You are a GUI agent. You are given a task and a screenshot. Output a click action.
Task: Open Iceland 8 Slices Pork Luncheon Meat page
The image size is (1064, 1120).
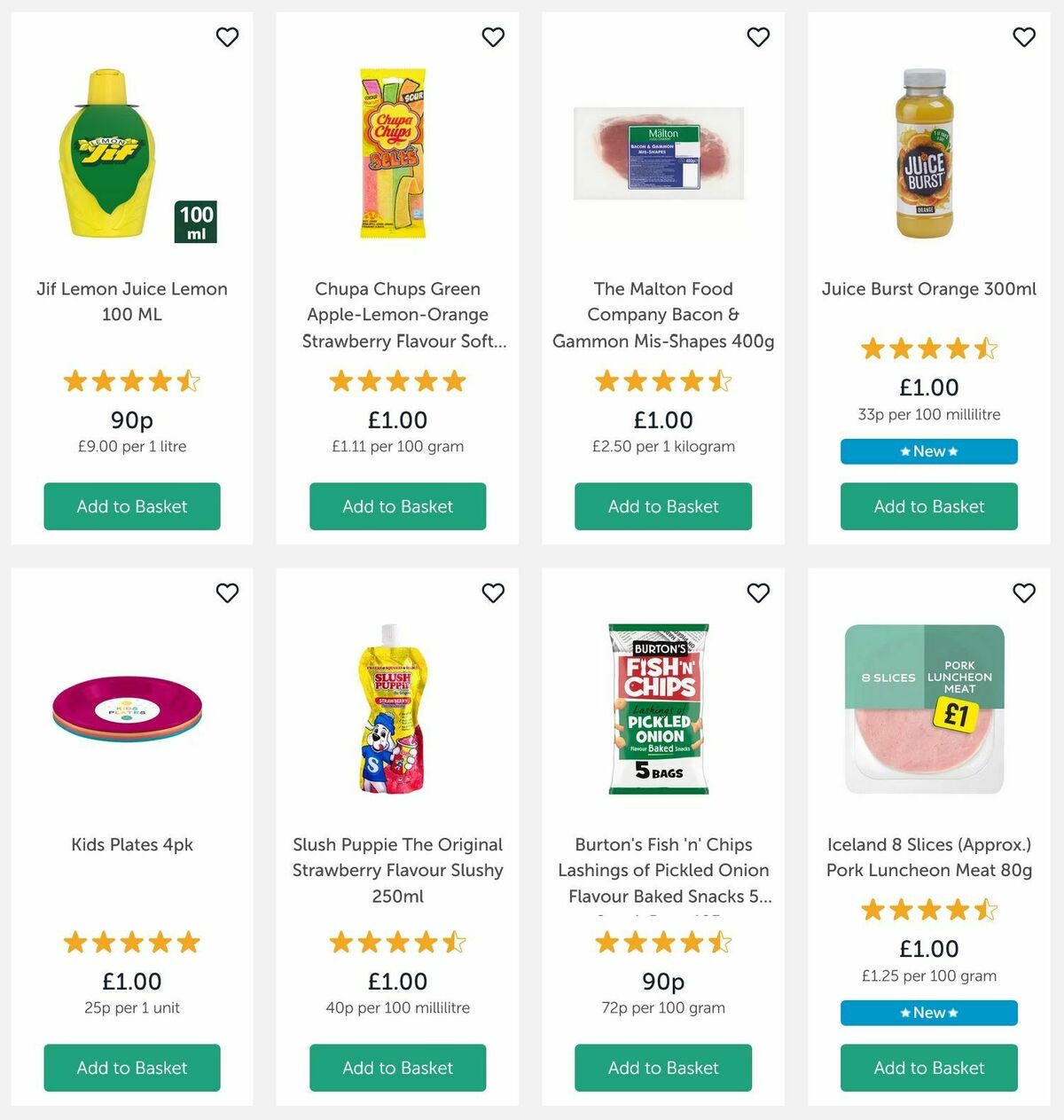[x=928, y=858]
